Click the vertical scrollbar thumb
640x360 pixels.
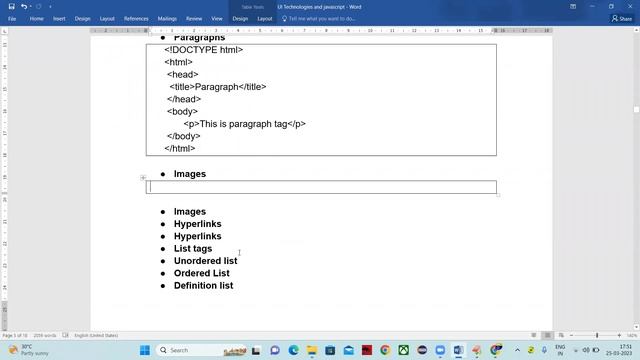[x=636, y=109]
